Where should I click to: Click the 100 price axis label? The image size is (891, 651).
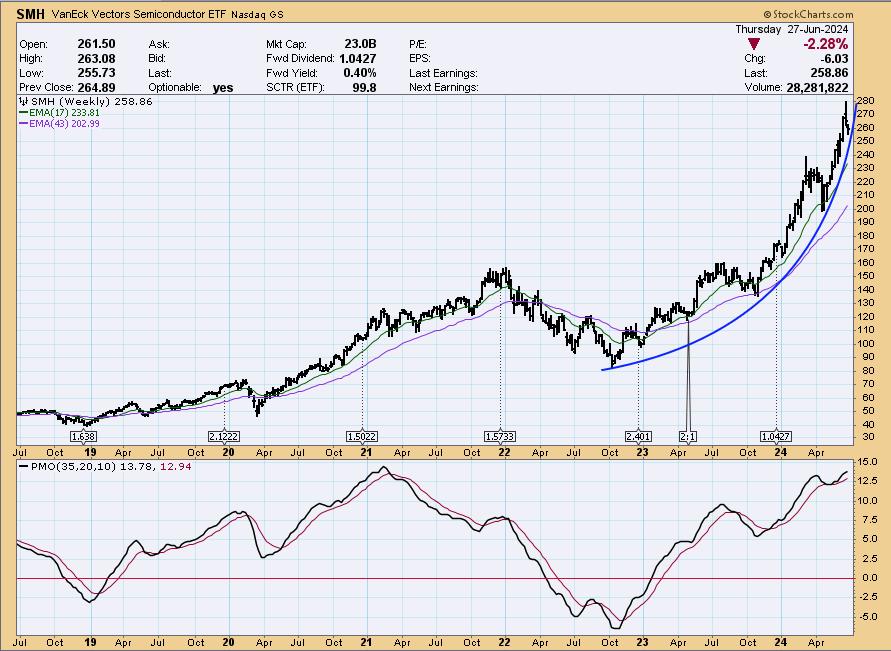(865, 344)
